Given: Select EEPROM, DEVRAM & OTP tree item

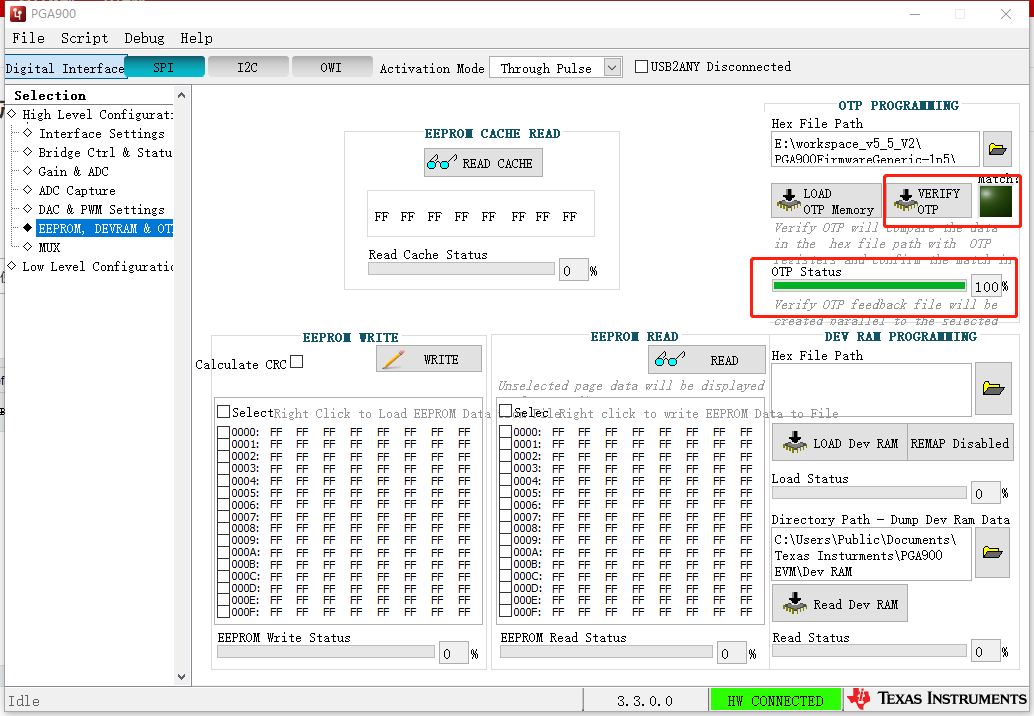Looking at the screenshot, I should click(104, 228).
